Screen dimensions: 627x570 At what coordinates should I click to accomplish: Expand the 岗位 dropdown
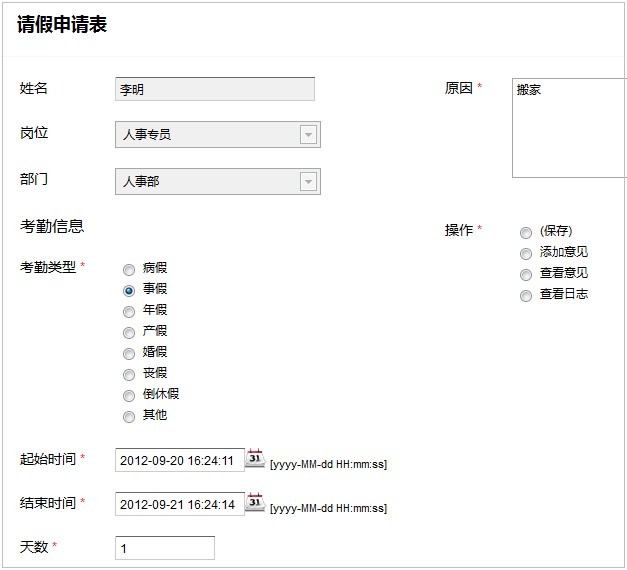click(308, 135)
